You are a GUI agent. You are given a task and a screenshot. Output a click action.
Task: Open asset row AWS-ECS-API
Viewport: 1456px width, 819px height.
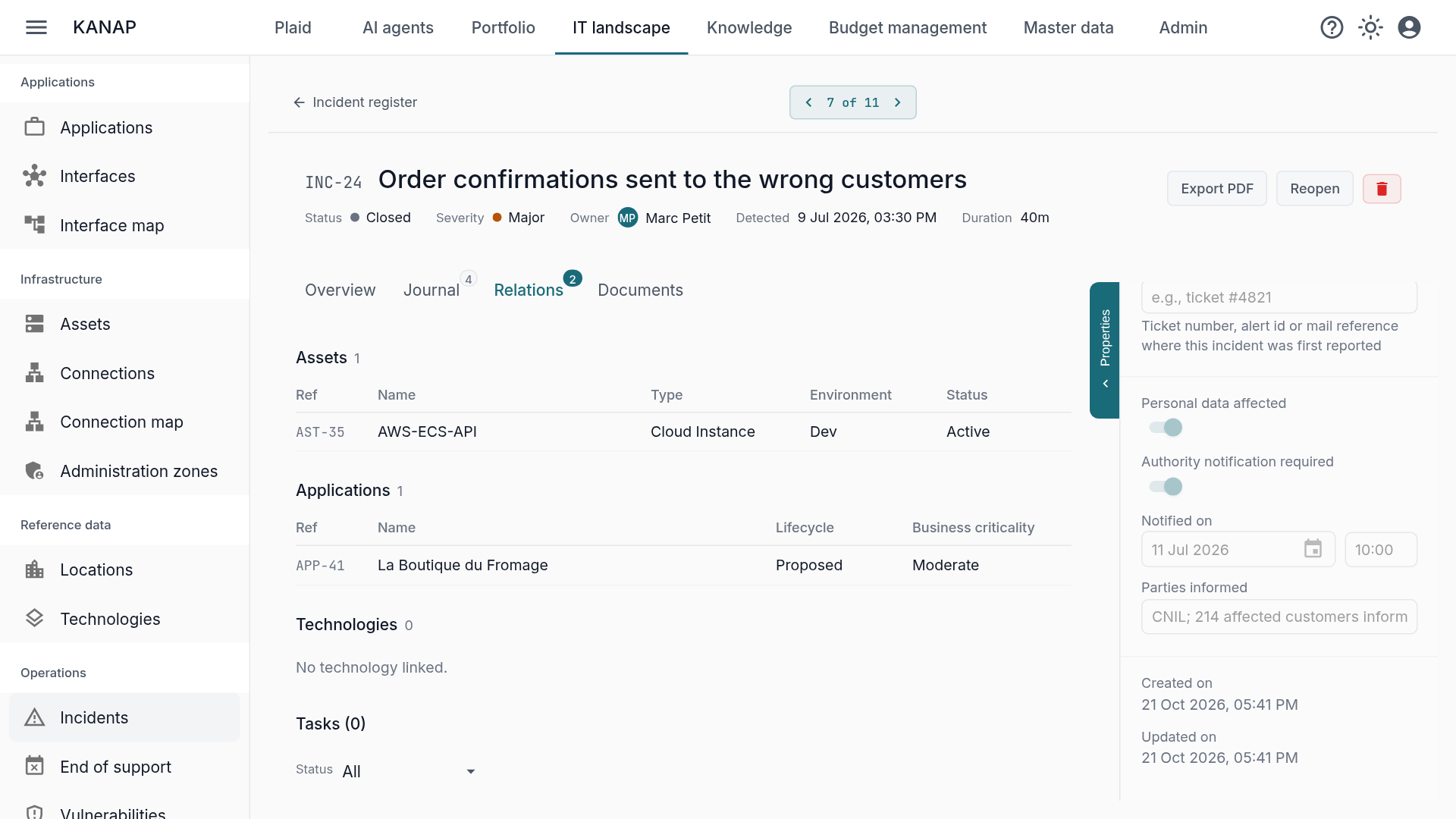(x=683, y=431)
